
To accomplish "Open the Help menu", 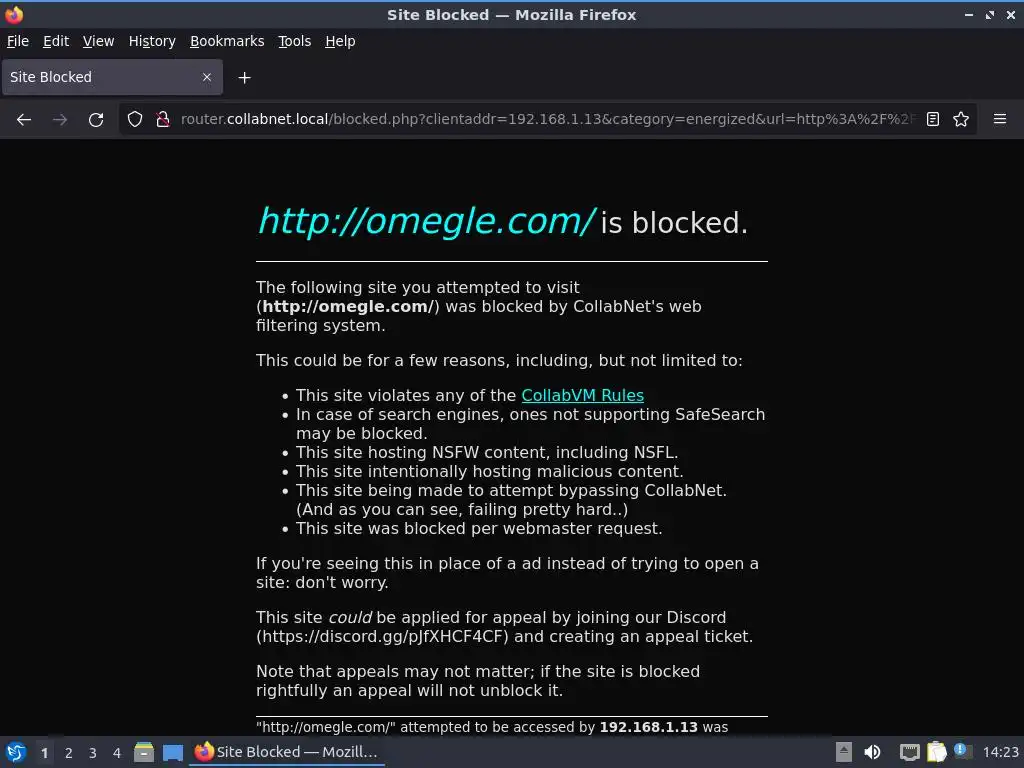I will [340, 41].
